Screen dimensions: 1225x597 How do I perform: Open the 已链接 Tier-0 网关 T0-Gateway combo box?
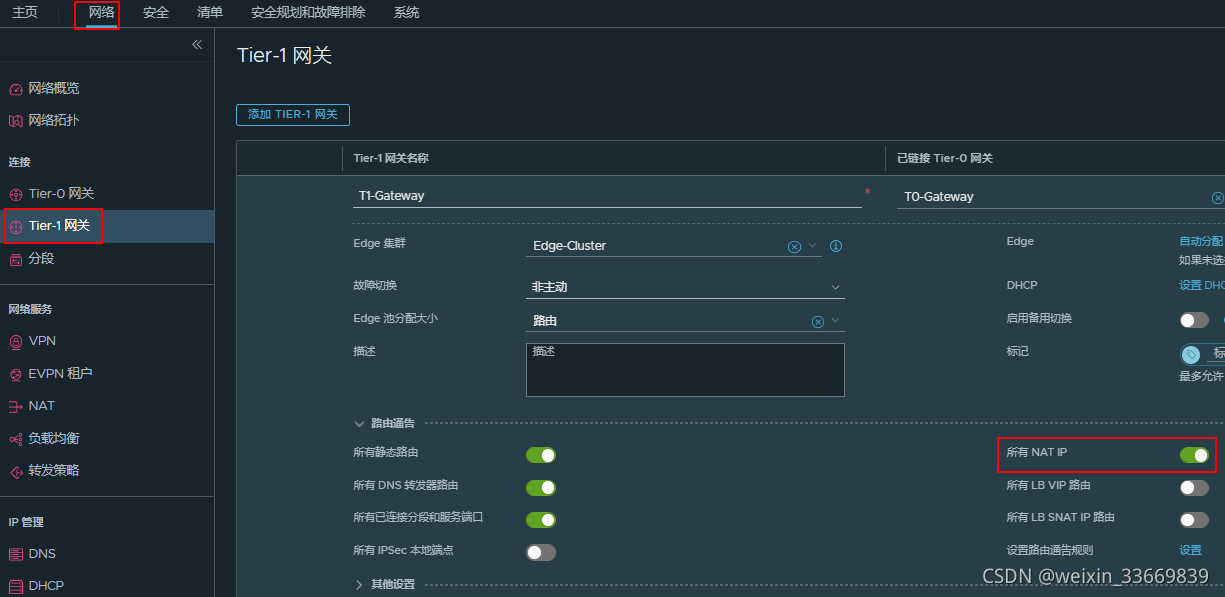pos(1061,197)
